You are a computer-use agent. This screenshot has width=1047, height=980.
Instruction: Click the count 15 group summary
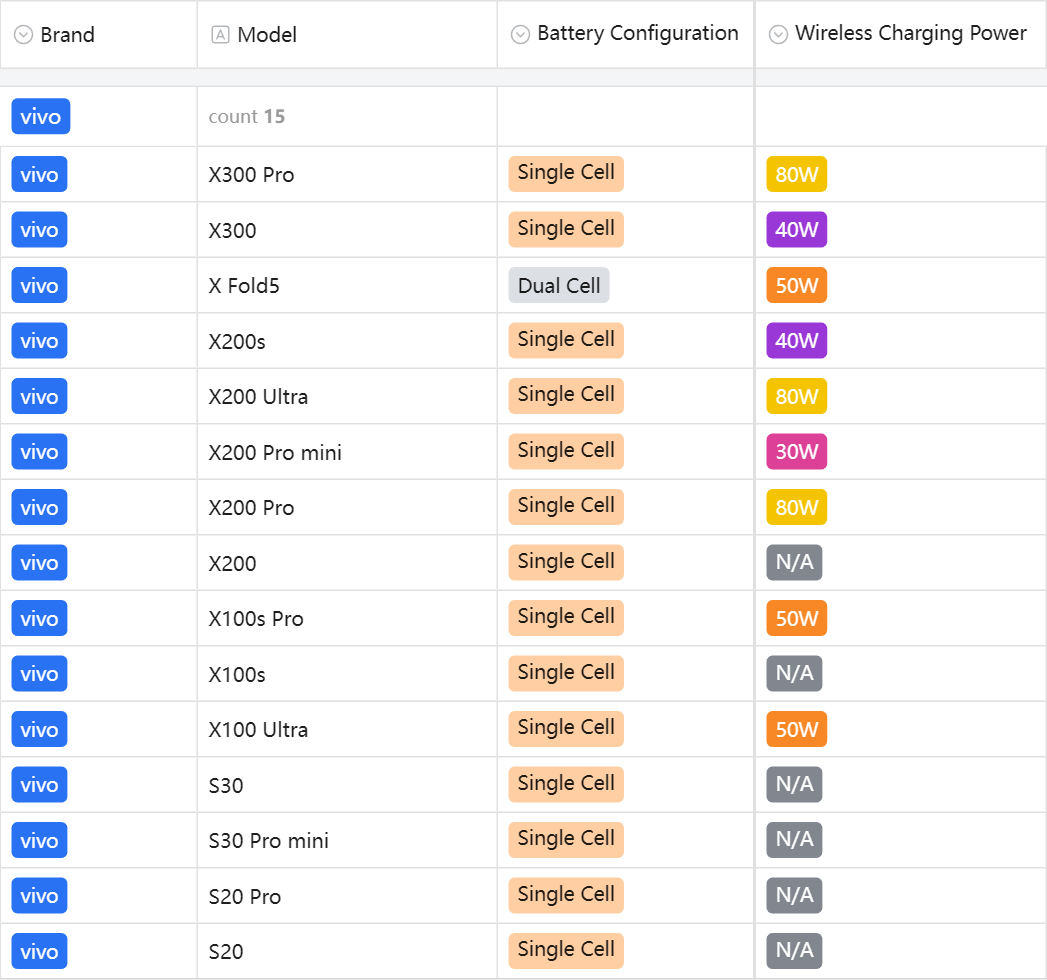(x=246, y=117)
